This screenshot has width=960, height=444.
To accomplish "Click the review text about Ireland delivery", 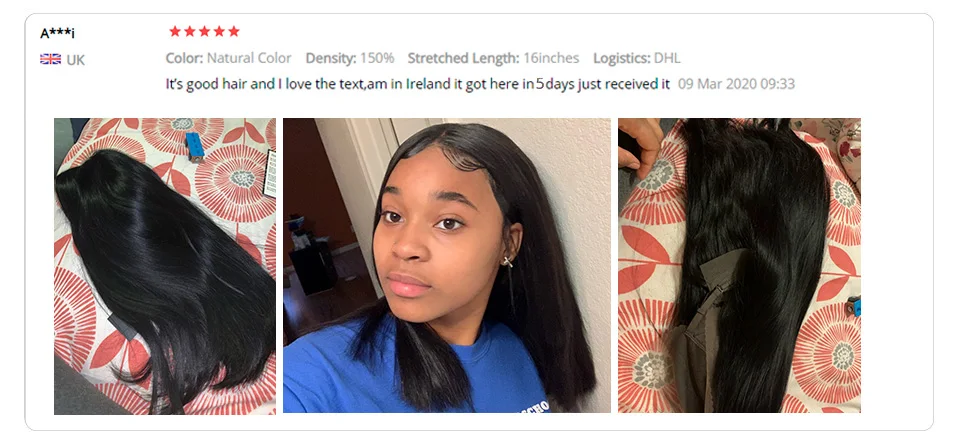I will point(418,84).
